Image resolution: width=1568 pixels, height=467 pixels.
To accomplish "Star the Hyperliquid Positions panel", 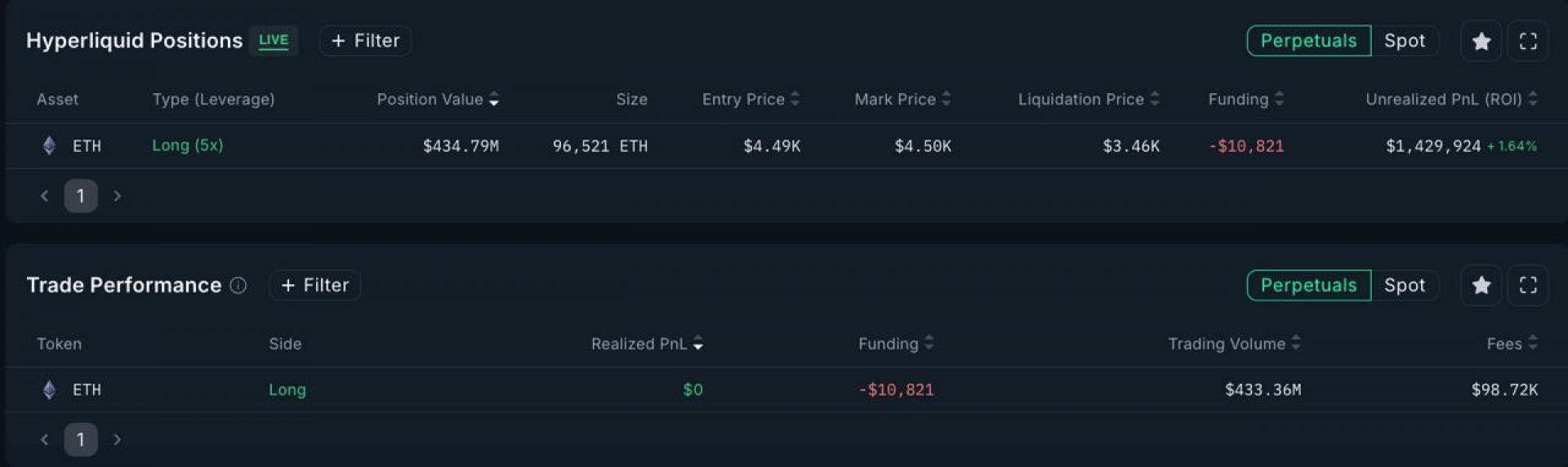I will (x=1481, y=41).
